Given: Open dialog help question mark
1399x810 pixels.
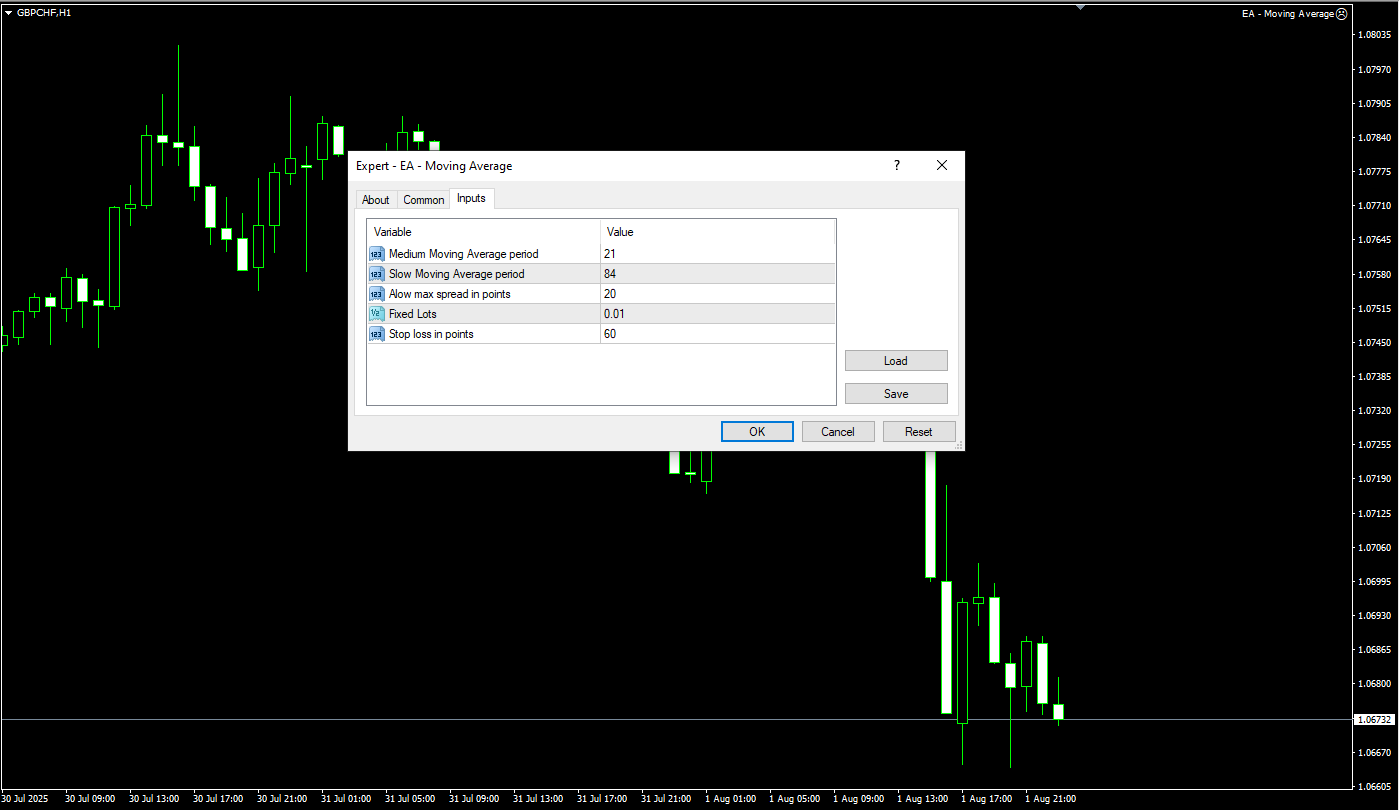Looking at the screenshot, I should click(x=896, y=166).
